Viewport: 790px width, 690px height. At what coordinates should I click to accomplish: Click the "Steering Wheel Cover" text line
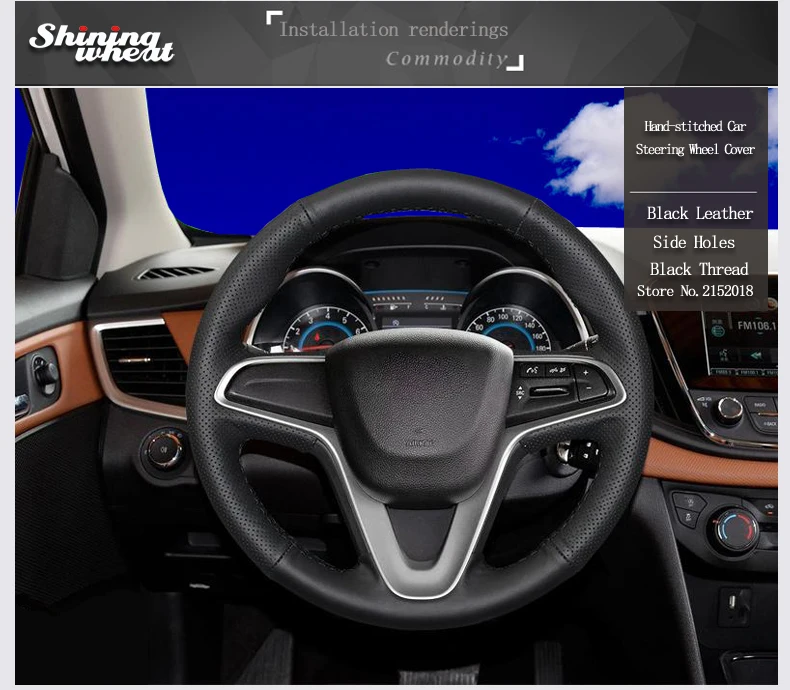[695, 149]
